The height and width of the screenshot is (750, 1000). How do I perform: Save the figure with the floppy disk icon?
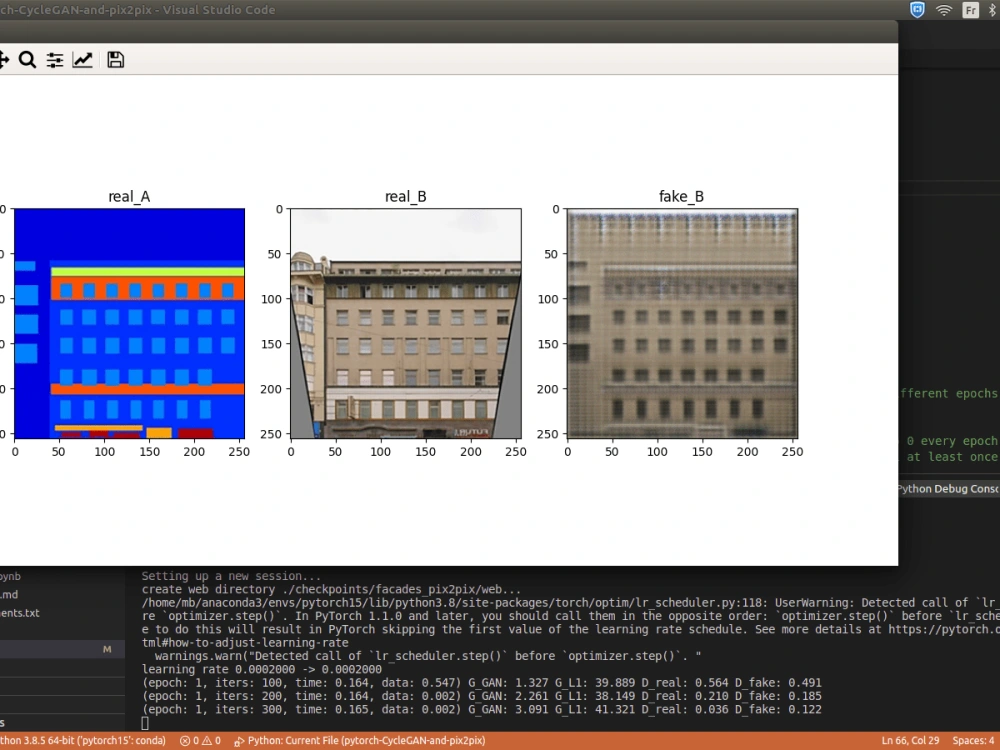[x=115, y=60]
